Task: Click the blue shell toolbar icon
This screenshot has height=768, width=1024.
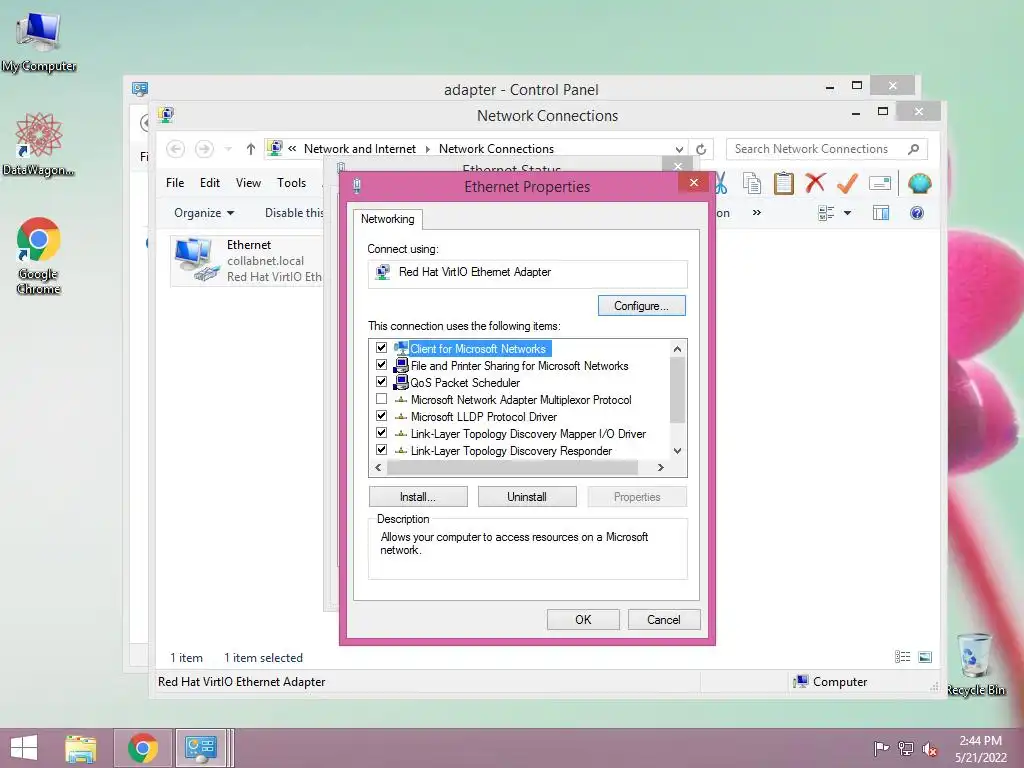Action: tap(919, 183)
